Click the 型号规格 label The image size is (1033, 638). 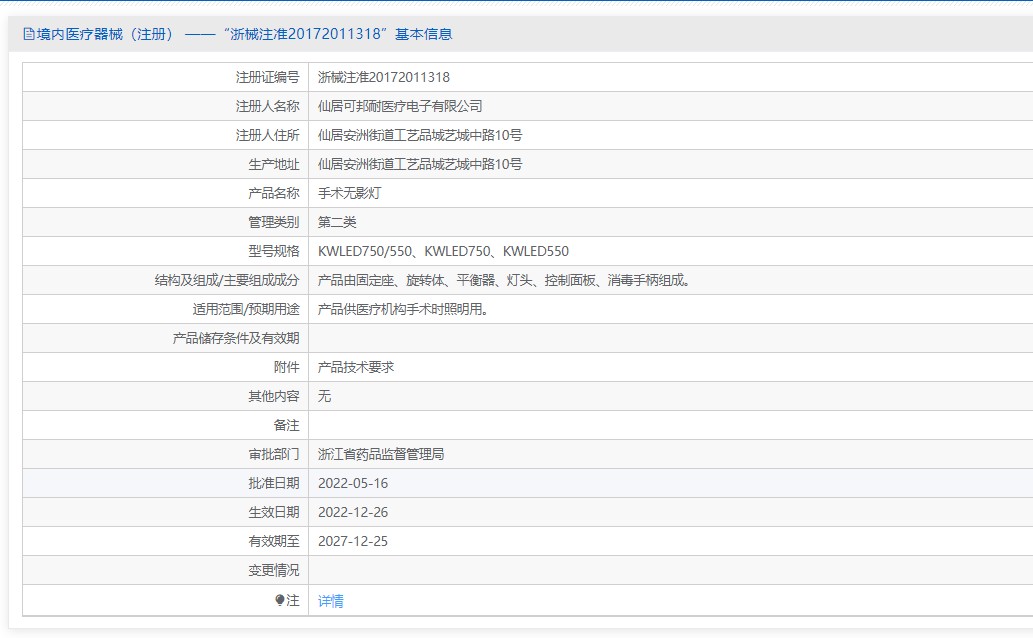(x=273, y=251)
